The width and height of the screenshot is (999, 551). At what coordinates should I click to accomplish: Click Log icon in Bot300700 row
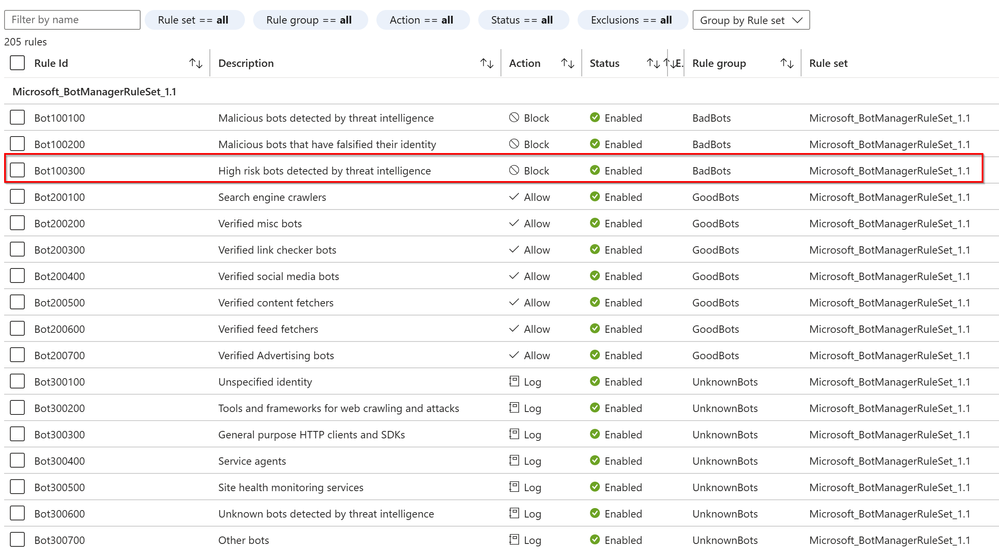coord(514,540)
